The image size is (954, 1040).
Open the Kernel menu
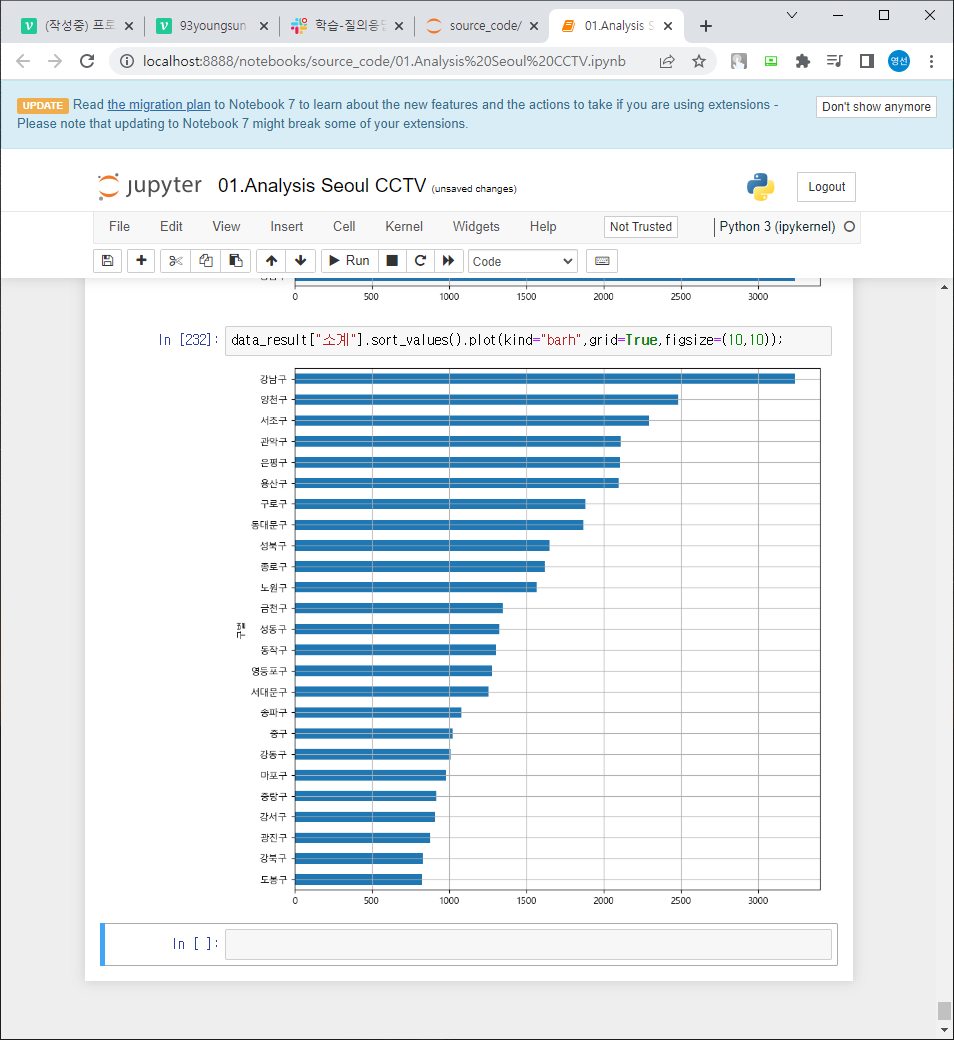coord(404,227)
